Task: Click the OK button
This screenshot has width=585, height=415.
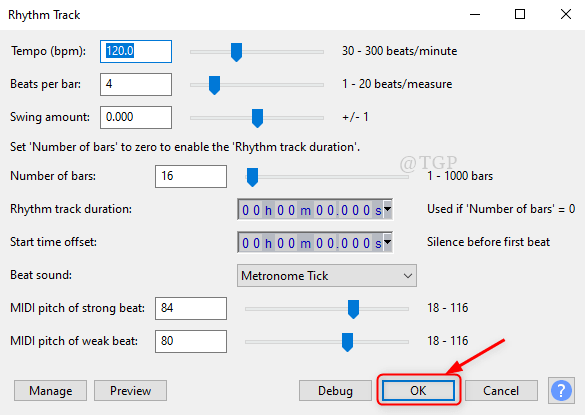Action: pos(418,390)
